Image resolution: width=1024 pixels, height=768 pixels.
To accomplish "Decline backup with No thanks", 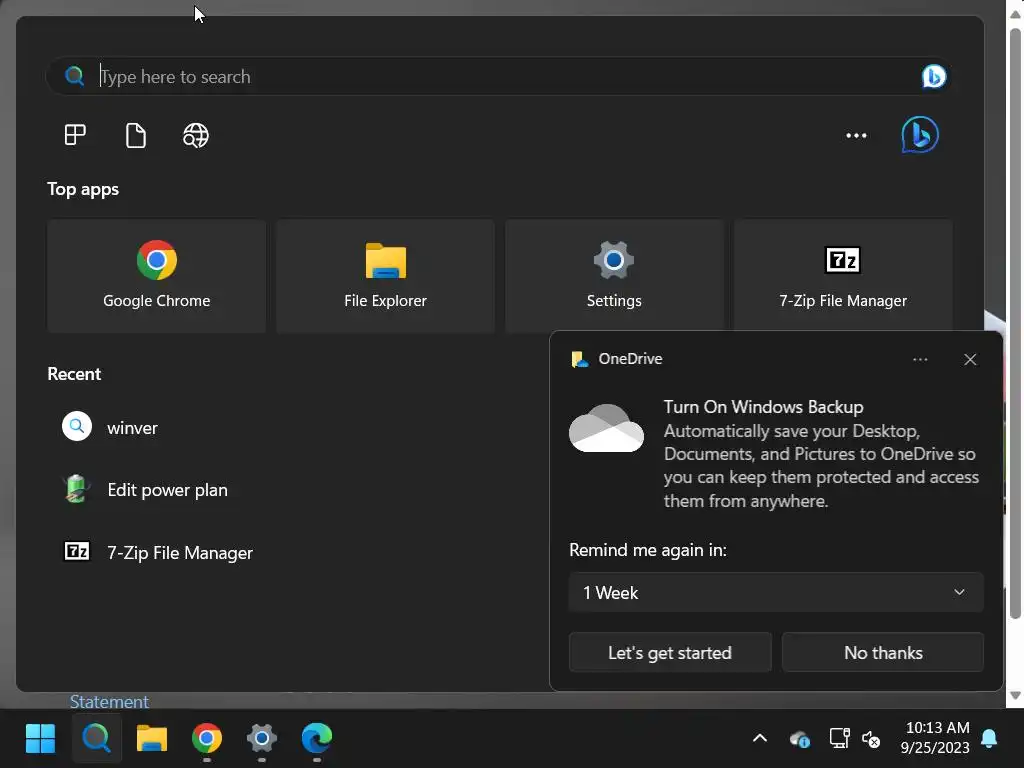I will pos(883,652).
